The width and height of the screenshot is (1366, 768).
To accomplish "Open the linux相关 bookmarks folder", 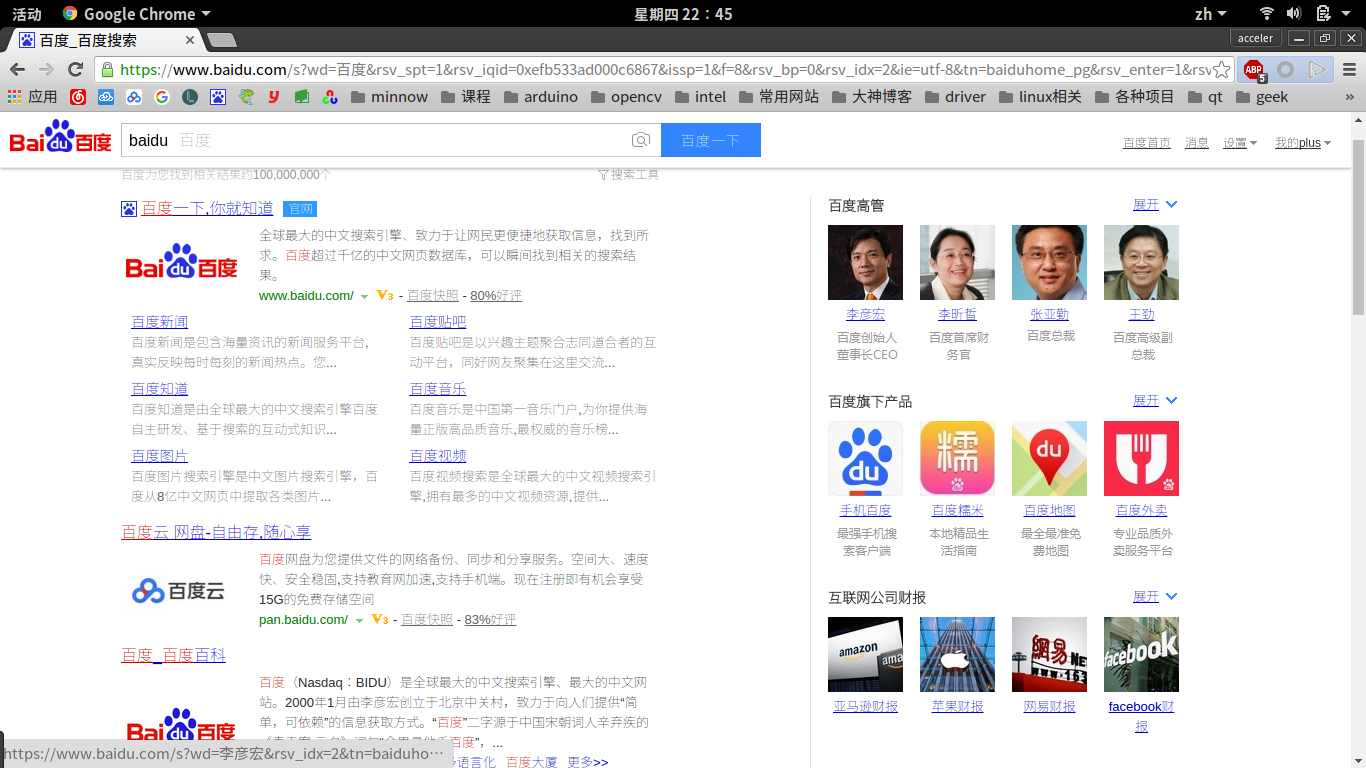I will click(1040, 97).
